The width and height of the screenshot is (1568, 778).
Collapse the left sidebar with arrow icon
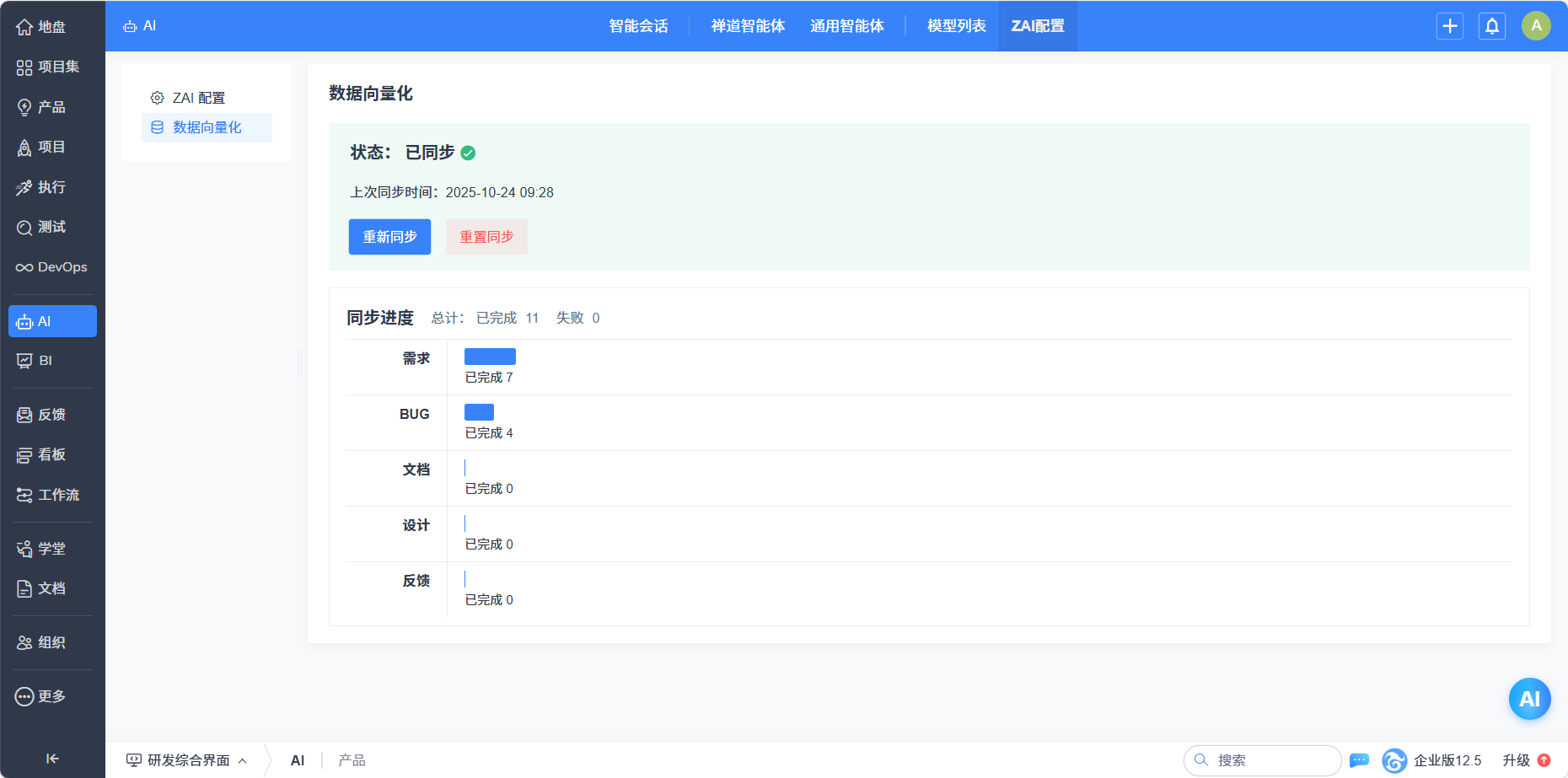click(52, 759)
